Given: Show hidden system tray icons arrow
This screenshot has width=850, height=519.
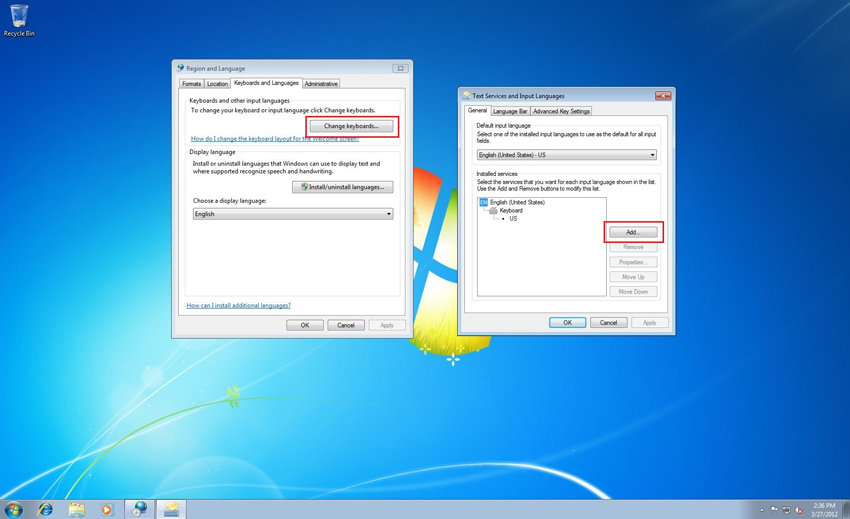Looking at the screenshot, I should [x=762, y=510].
